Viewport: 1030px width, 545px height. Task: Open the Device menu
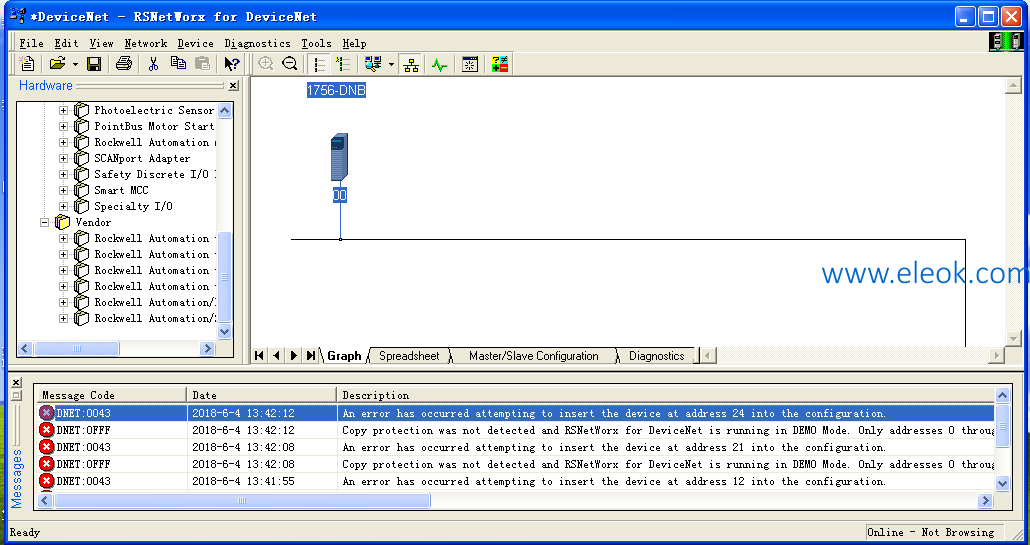coord(195,43)
